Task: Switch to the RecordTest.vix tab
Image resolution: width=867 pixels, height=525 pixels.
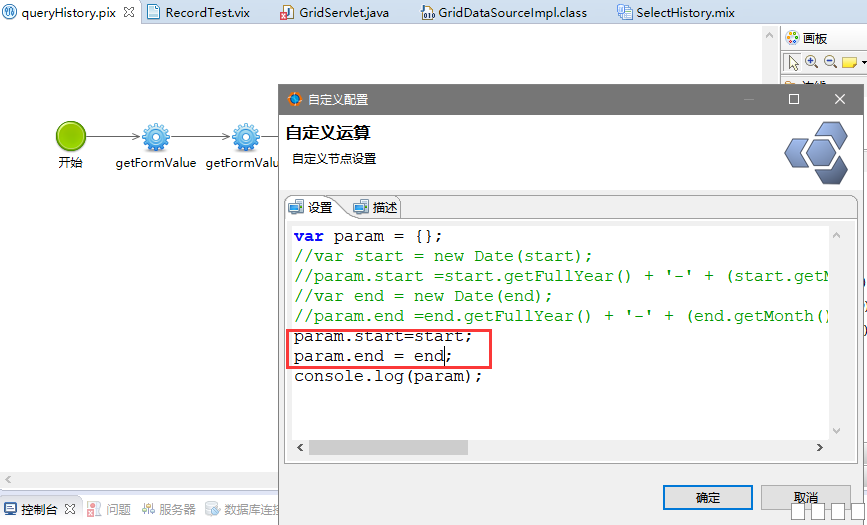Action: click(207, 13)
